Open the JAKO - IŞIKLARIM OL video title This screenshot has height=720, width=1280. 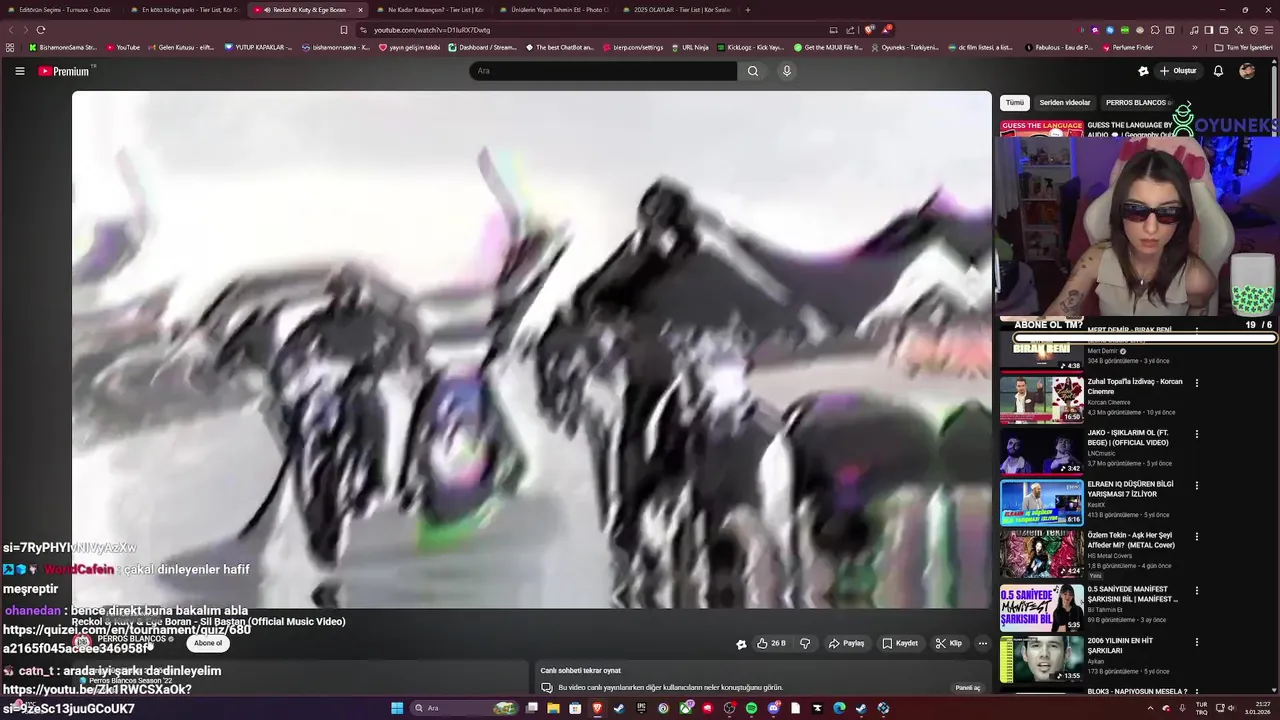pyautogui.click(x=1128, y=437)
